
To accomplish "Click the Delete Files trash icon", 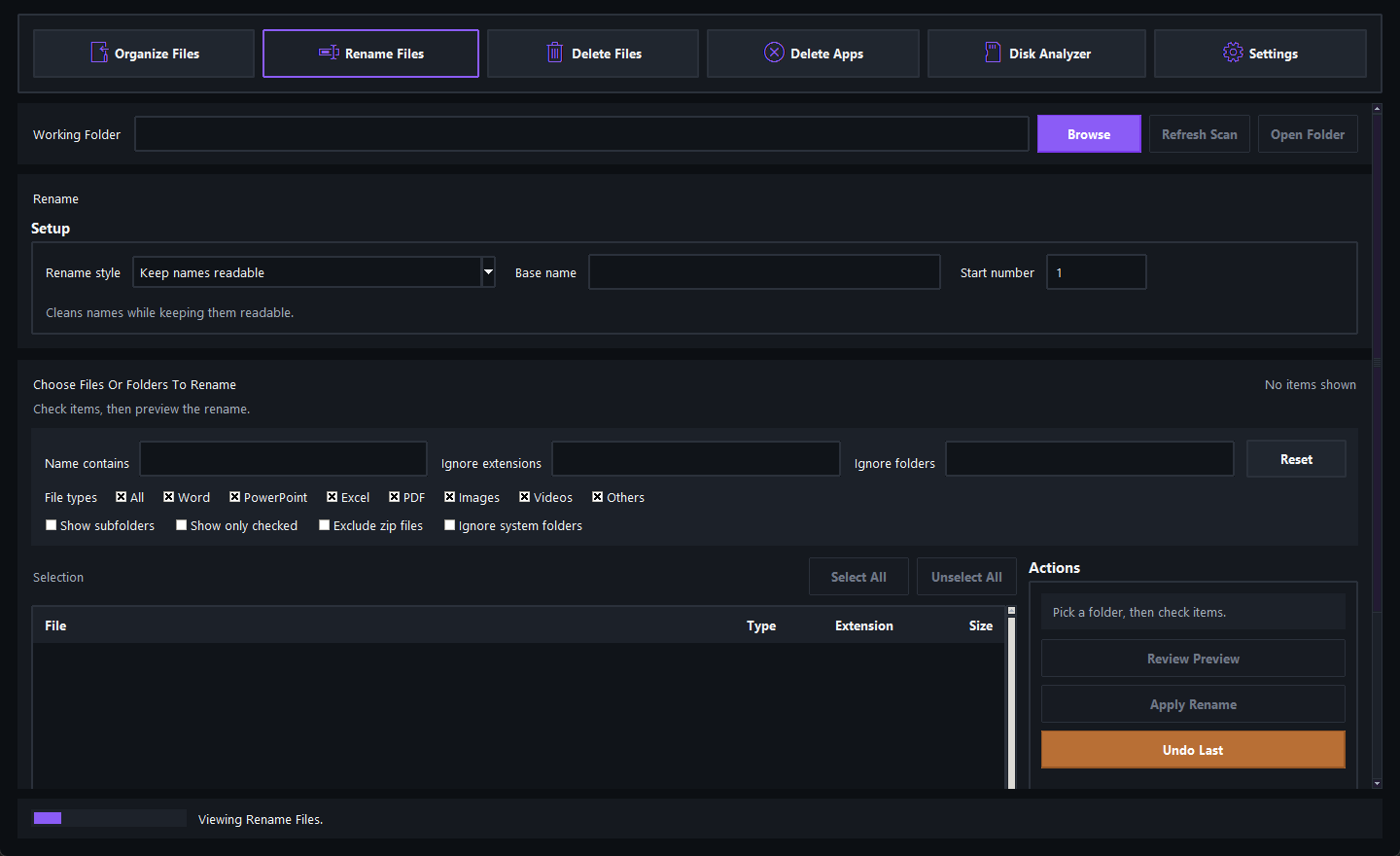I will pyautogui.click(x=554, y=53).
